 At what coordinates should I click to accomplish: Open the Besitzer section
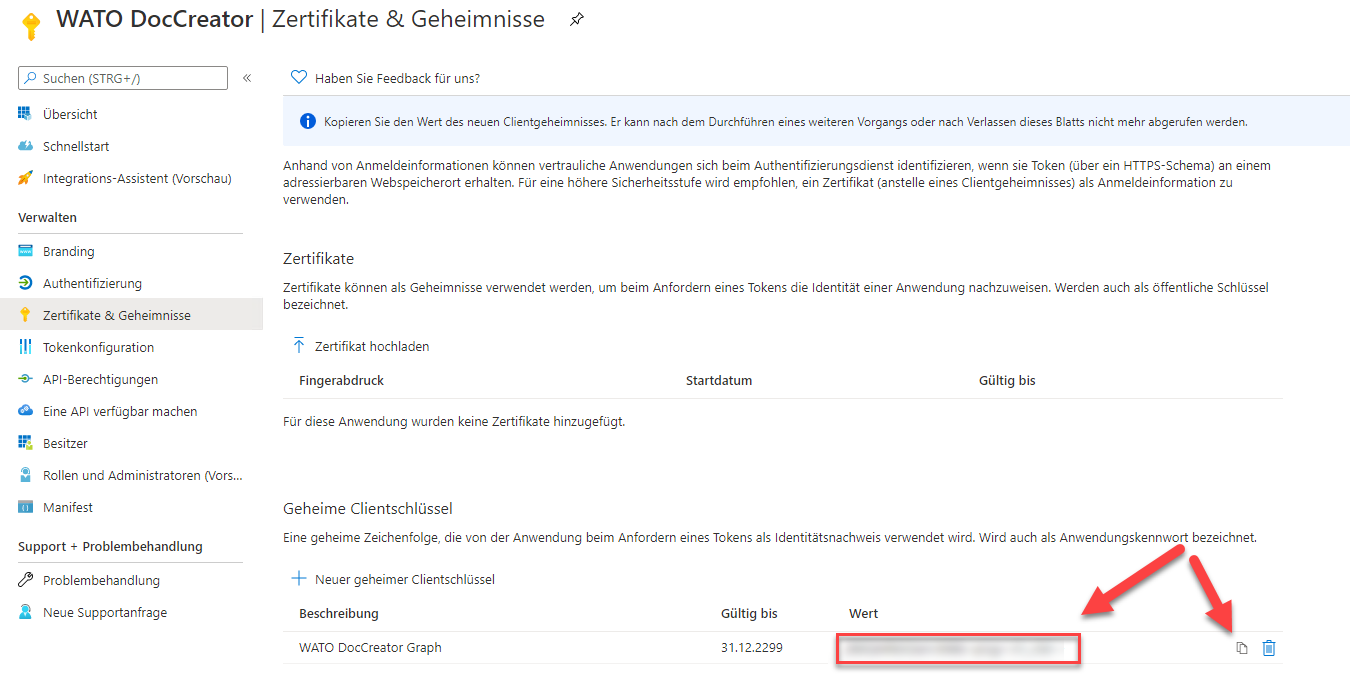point(65,443)
